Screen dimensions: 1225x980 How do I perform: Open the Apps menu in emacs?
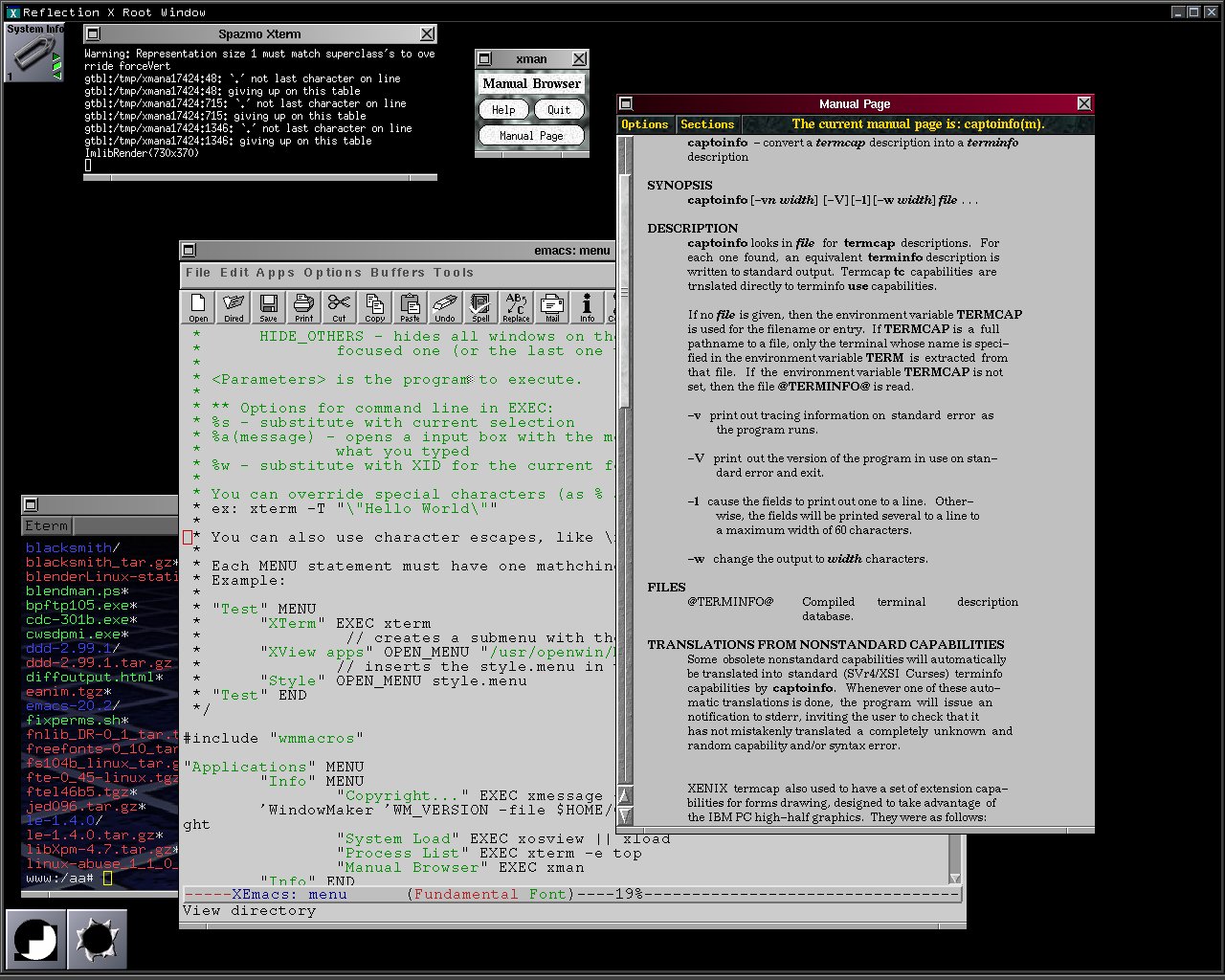point(276,273)
